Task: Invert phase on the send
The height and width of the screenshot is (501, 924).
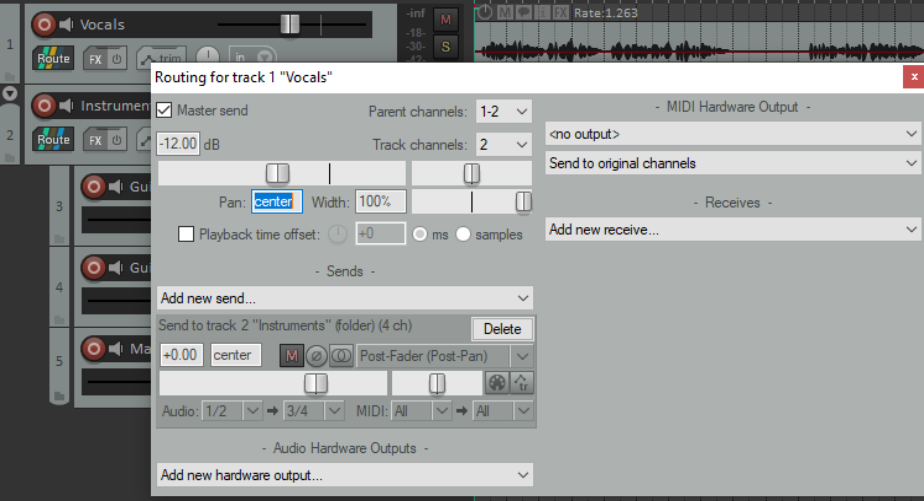Action: [316, 355]
